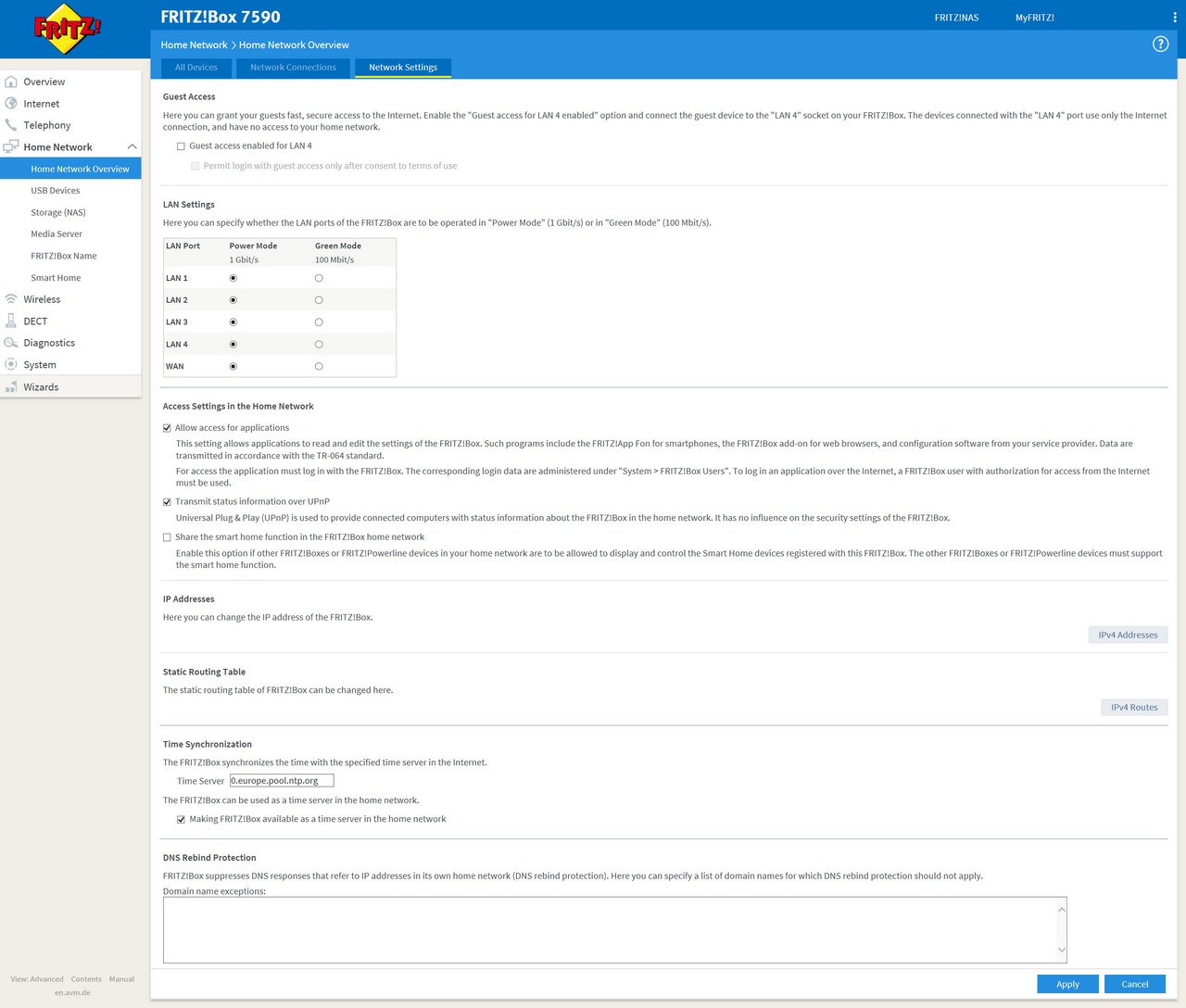This screenshot has height=1008, width=1186.
Task: Click the Time Server input field
Action: point(282,781)
